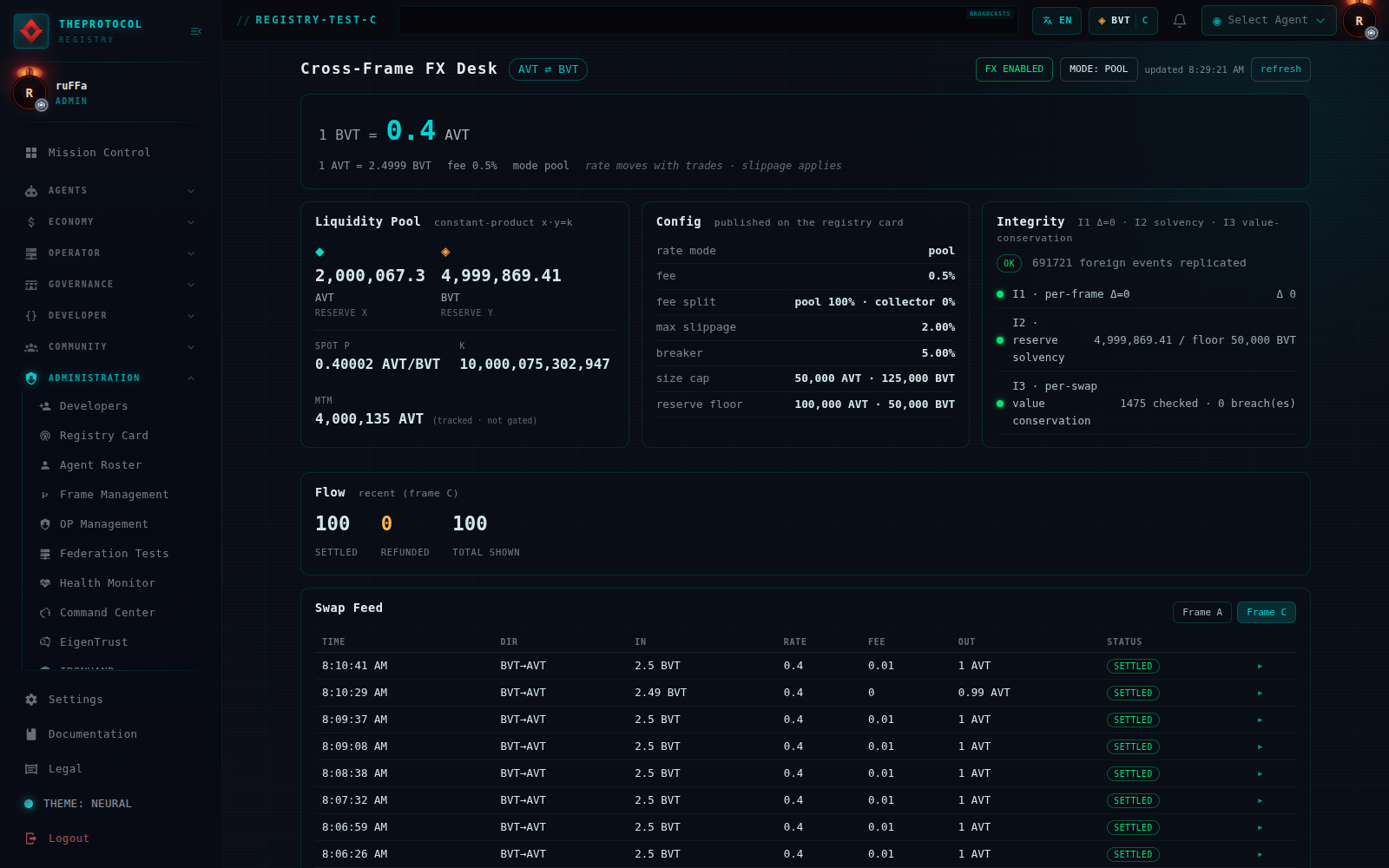Toggle the BVT frame C selector

click(1123, 21)
